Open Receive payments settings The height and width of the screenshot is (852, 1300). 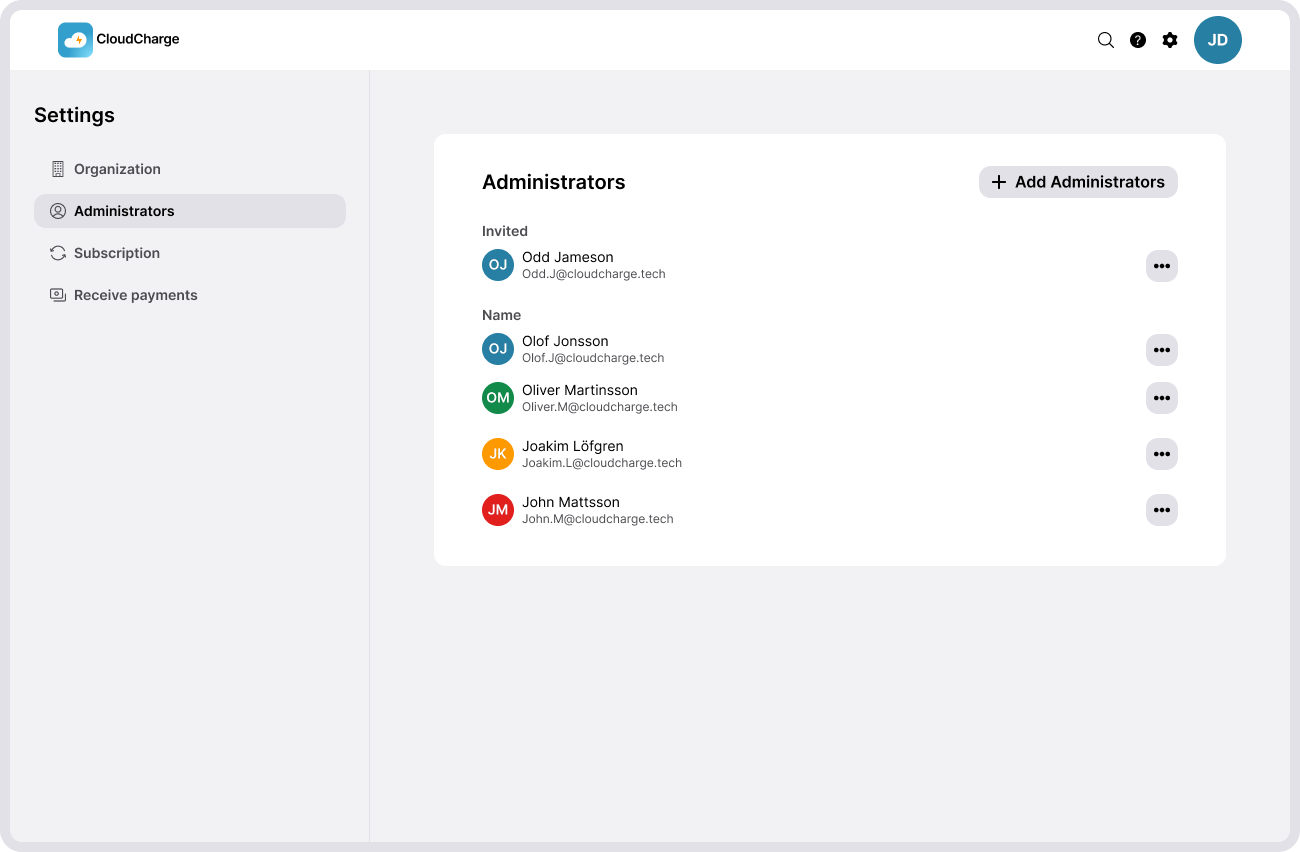pos(190,295)
